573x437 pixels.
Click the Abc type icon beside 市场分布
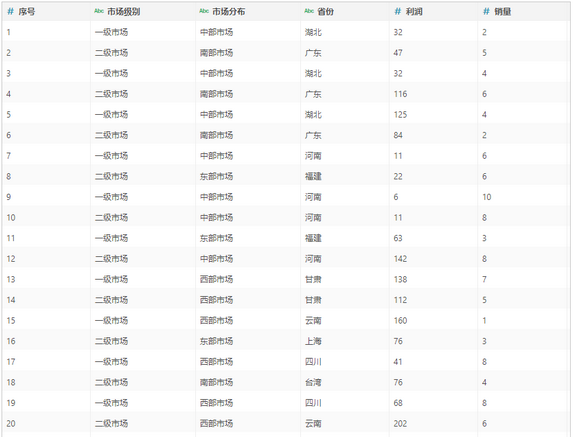pyautogui.click(x=204, y=11)
